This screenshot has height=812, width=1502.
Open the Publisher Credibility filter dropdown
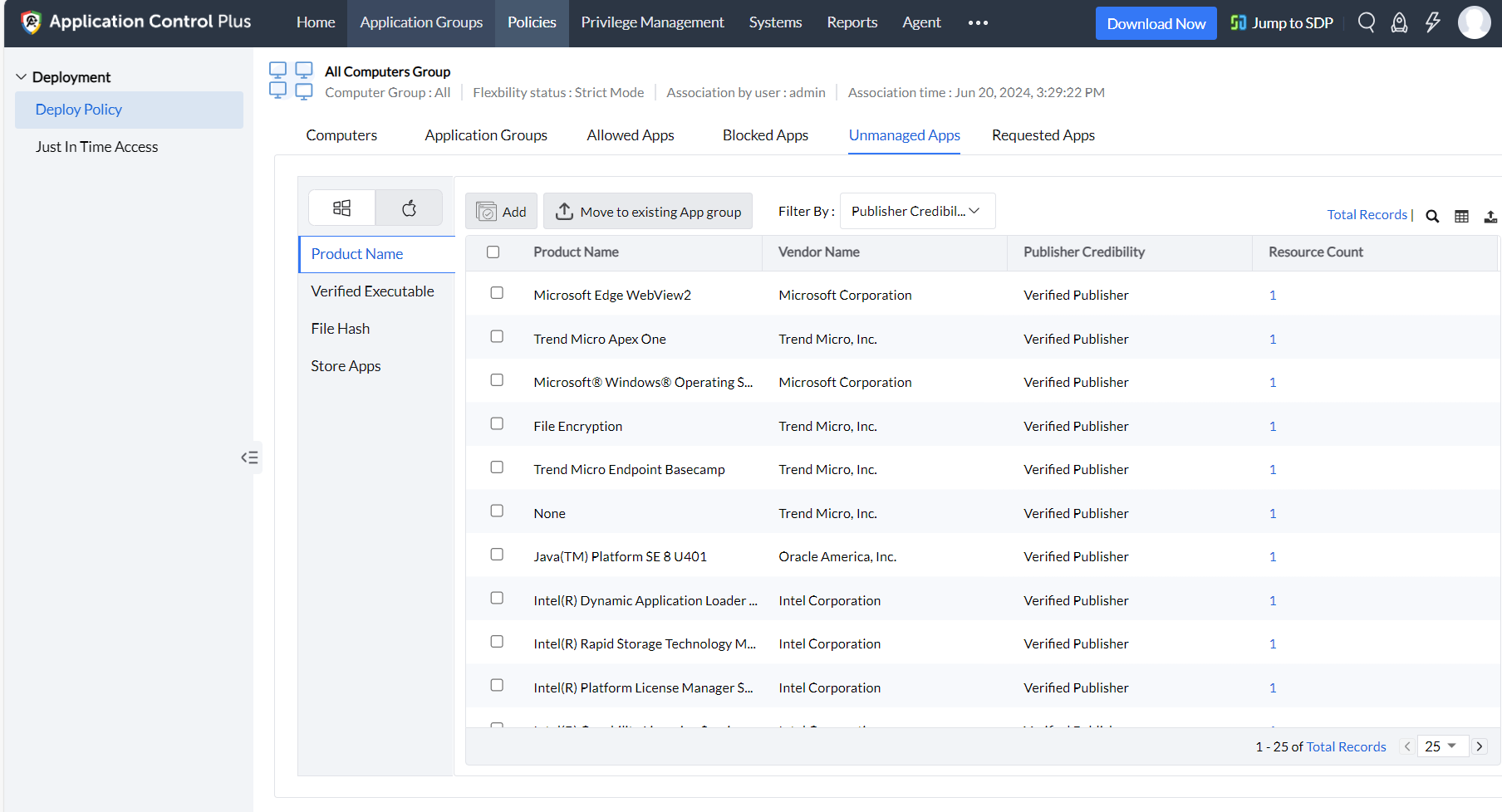[917, 211]
